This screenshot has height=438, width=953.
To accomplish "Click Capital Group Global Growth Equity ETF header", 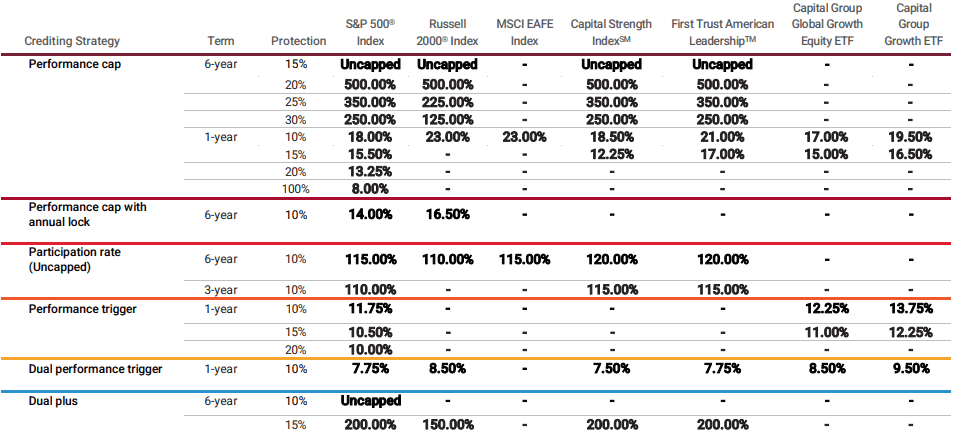I will coord(825,25).
